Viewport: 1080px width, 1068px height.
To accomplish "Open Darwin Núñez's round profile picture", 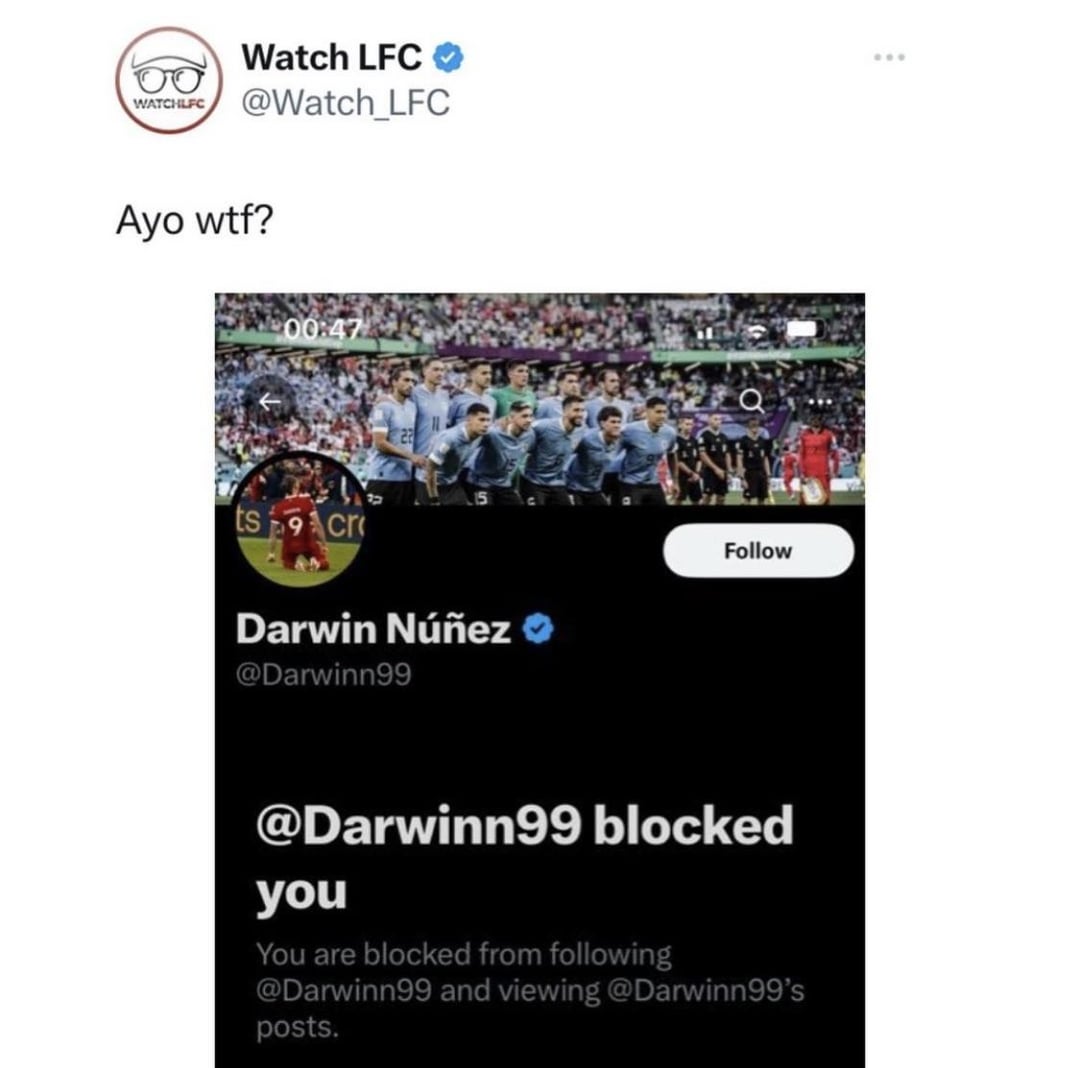I will [299, 521].
